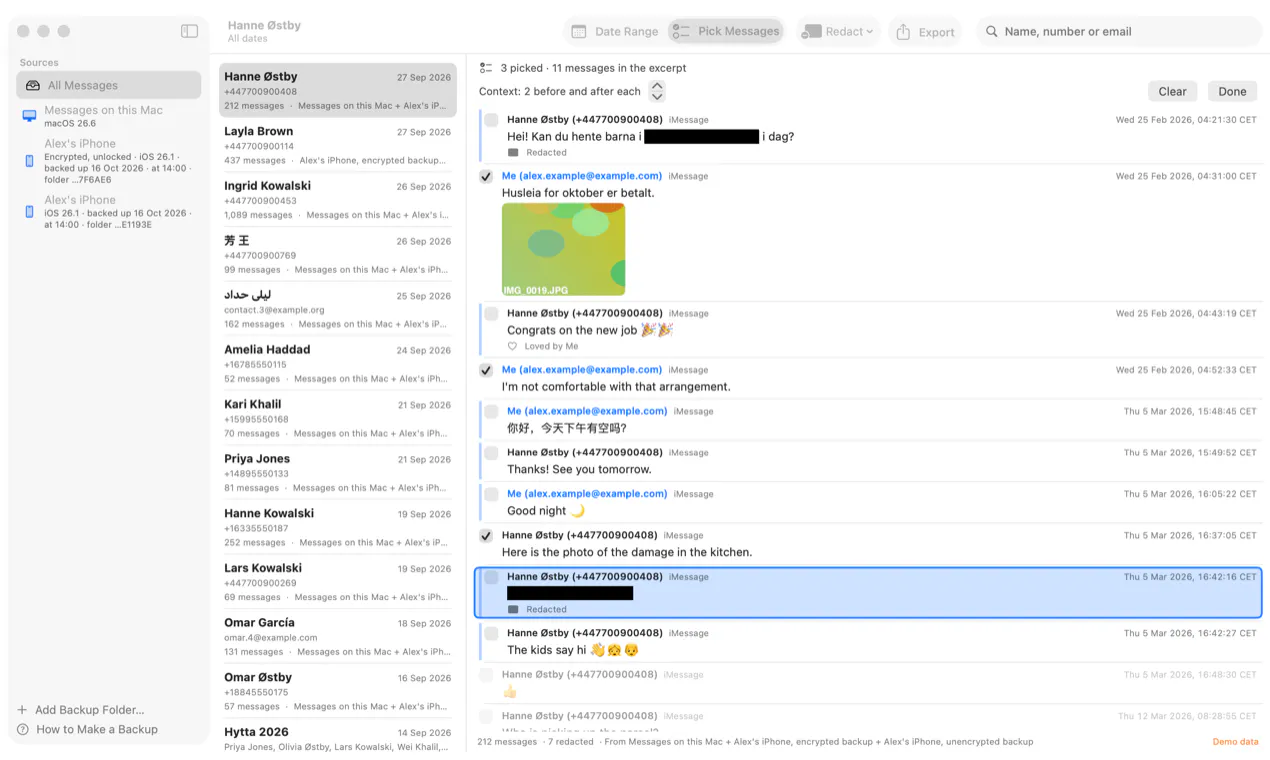Tick the checkbox for 'The kids say hi'

click(491, 634)
